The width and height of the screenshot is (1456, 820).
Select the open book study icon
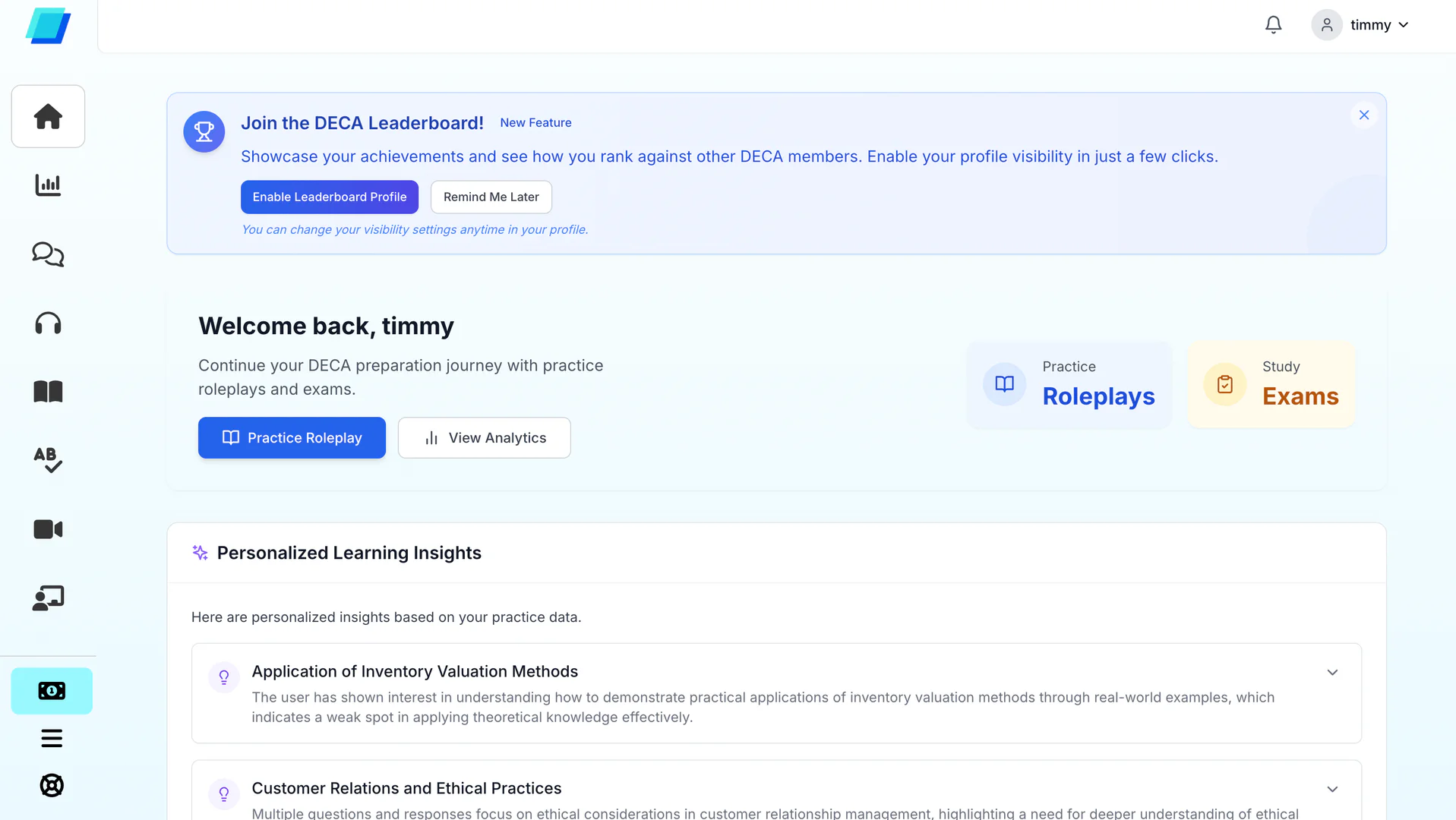point(48,391)
